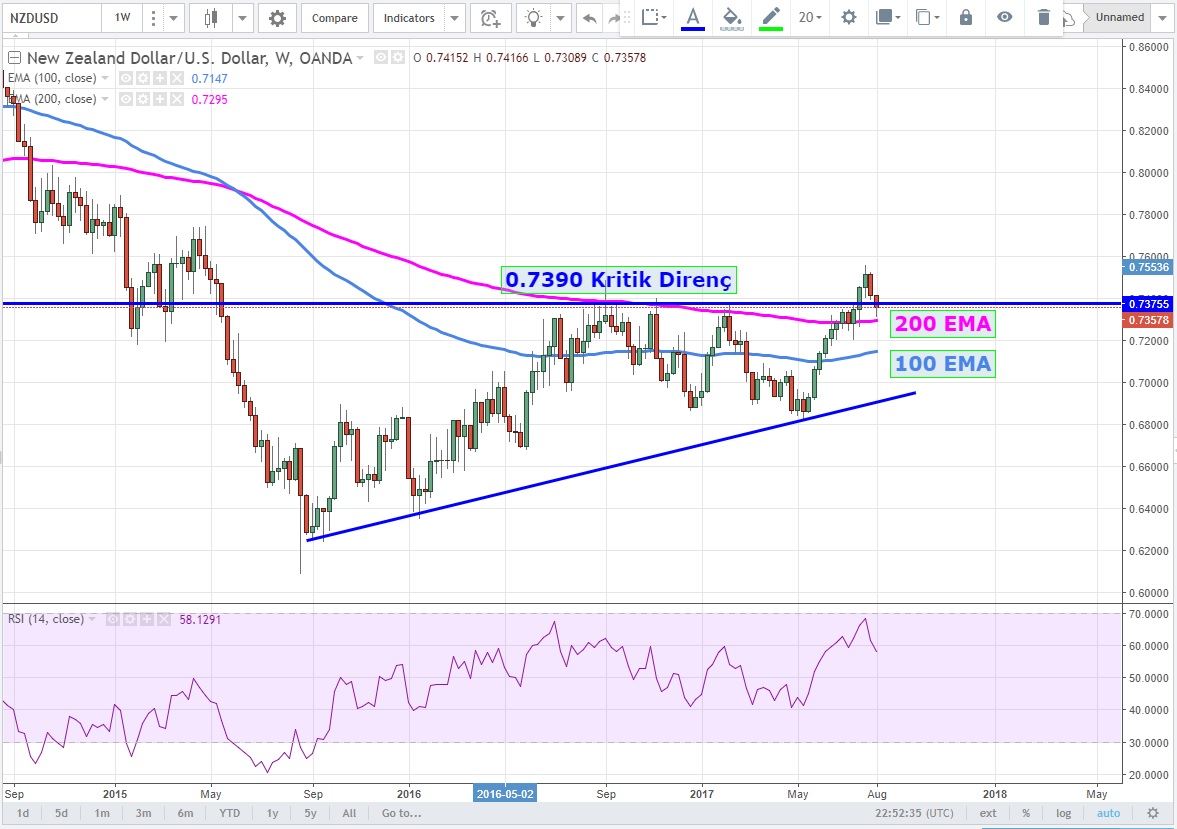Open the alert clock icon
Image resolution: width=1177 pixels, height=829 pixels.
(489, 18)
